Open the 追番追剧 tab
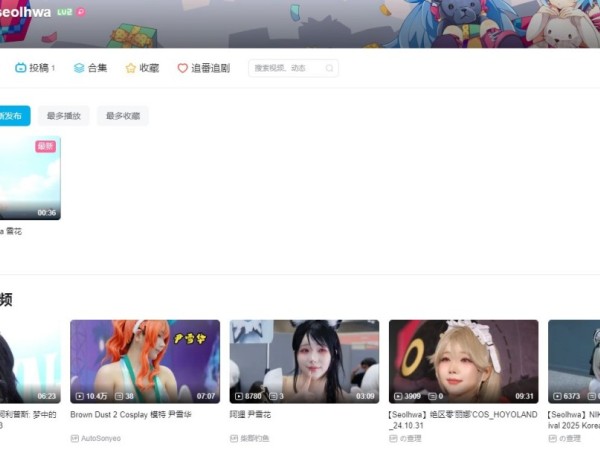 pyautogui.click(x=204, y=68)
